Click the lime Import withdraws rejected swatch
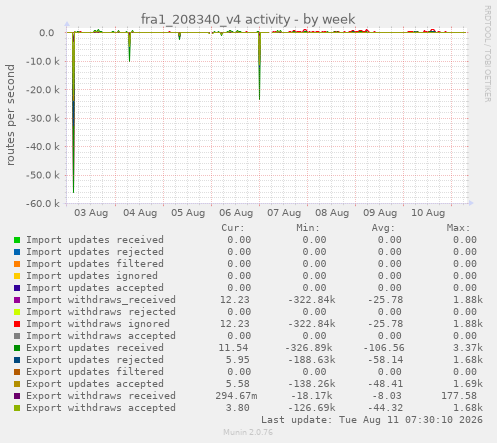This screenshot has height=443, width=497. (x=17, y=312)
